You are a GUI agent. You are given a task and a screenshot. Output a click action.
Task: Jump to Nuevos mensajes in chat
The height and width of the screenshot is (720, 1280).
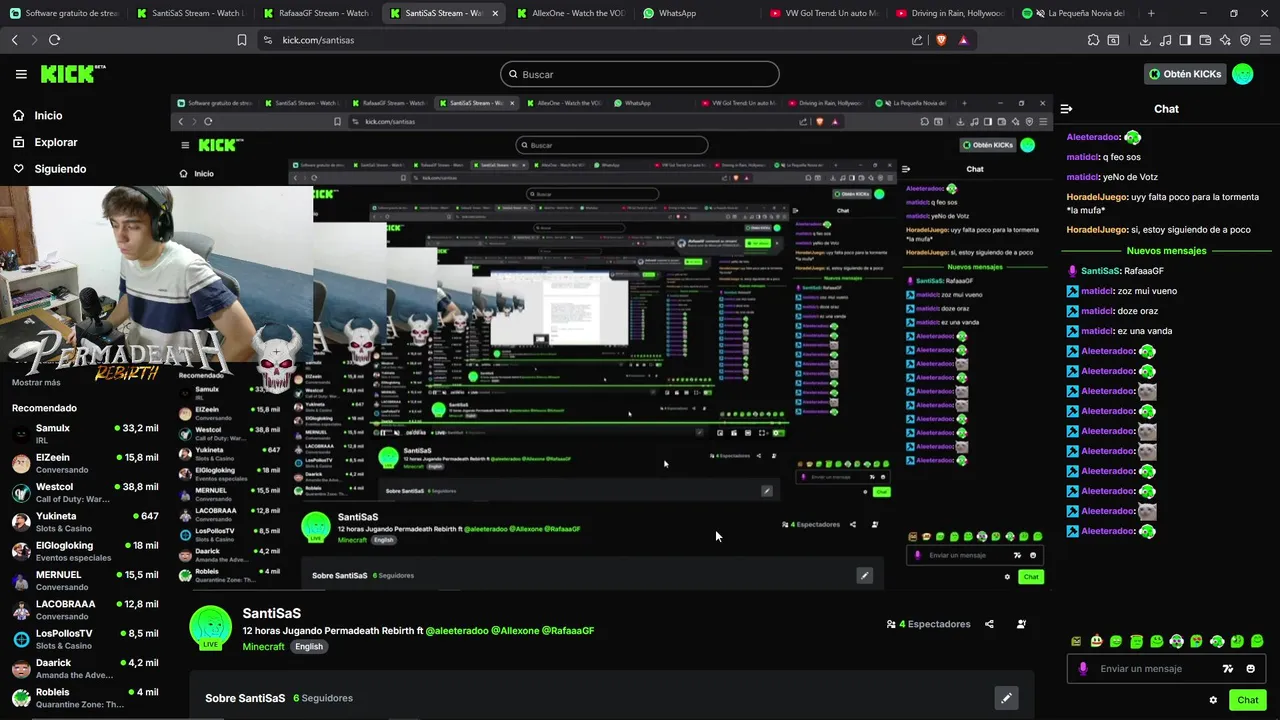tap(1166, 251)
